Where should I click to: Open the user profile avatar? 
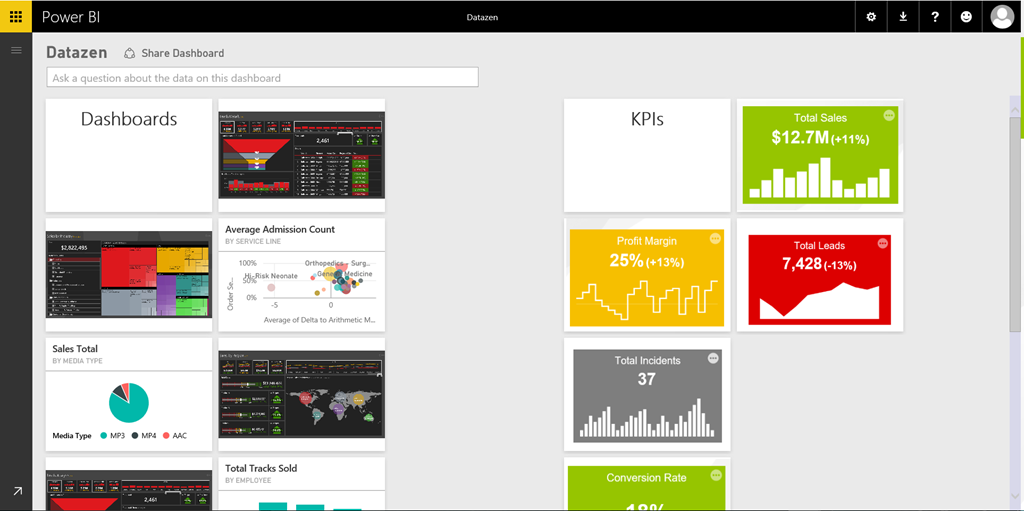[x=1002, y=17]
